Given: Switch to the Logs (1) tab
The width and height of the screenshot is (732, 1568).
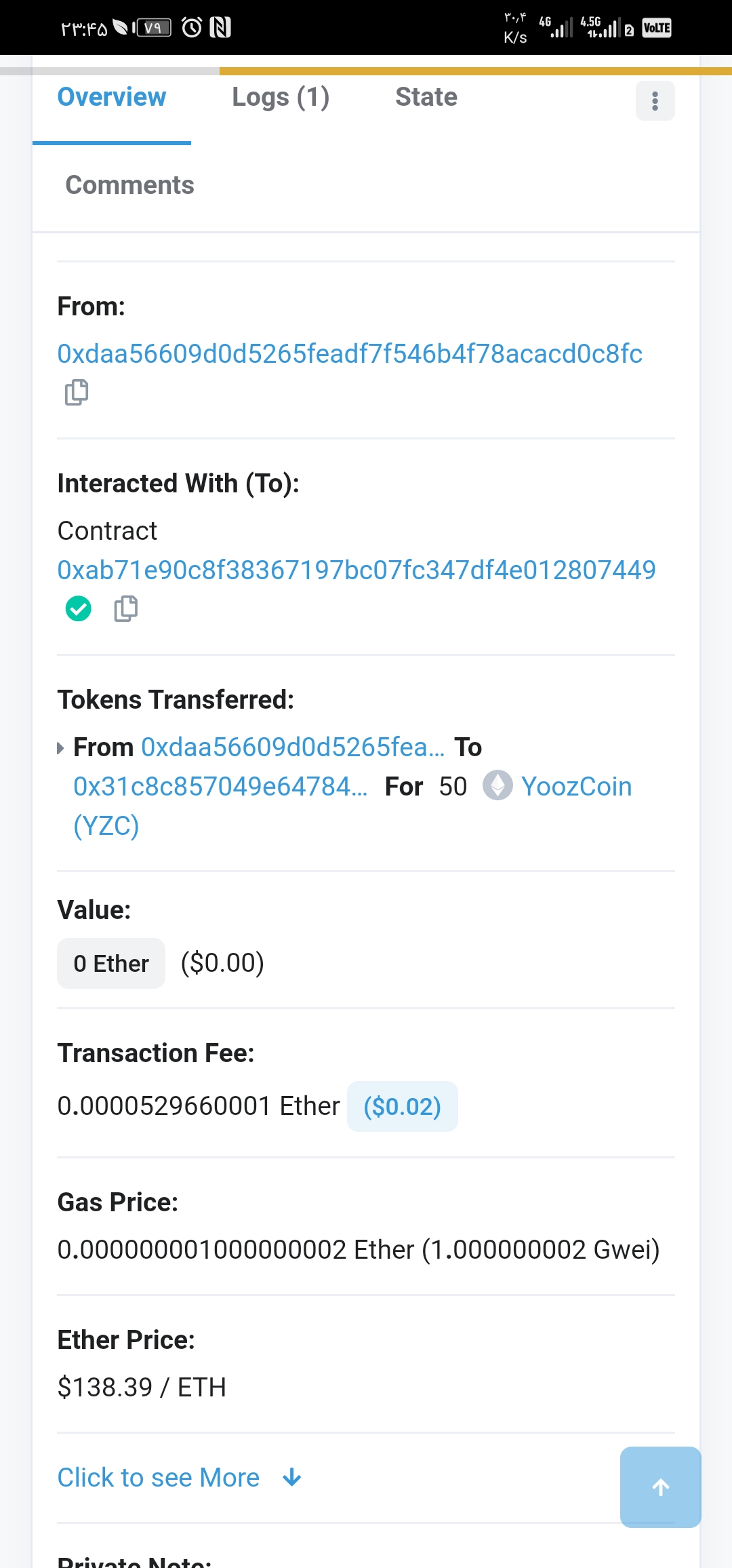Looking at the screenshot, I should click(x=281, y=98).
